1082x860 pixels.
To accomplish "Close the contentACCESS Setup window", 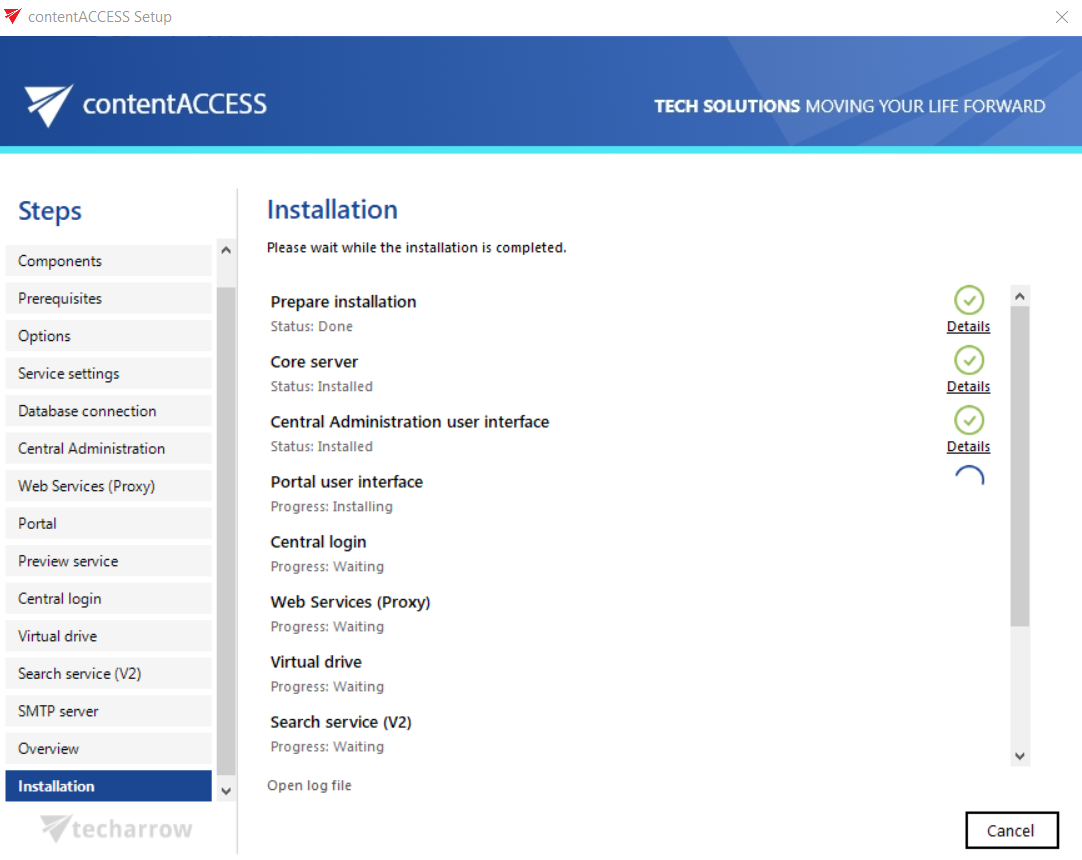I will pos(1061,16).
